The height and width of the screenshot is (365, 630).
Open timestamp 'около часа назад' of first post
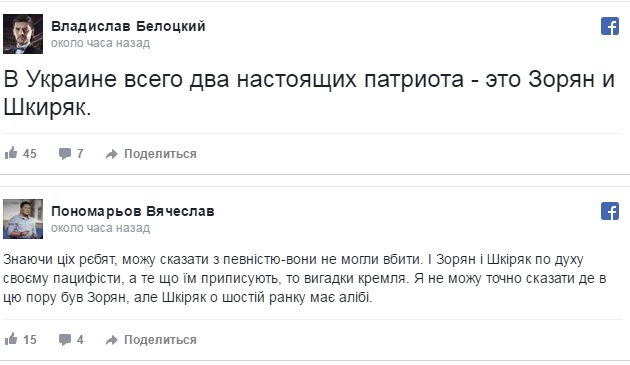[x=100, y=43]
